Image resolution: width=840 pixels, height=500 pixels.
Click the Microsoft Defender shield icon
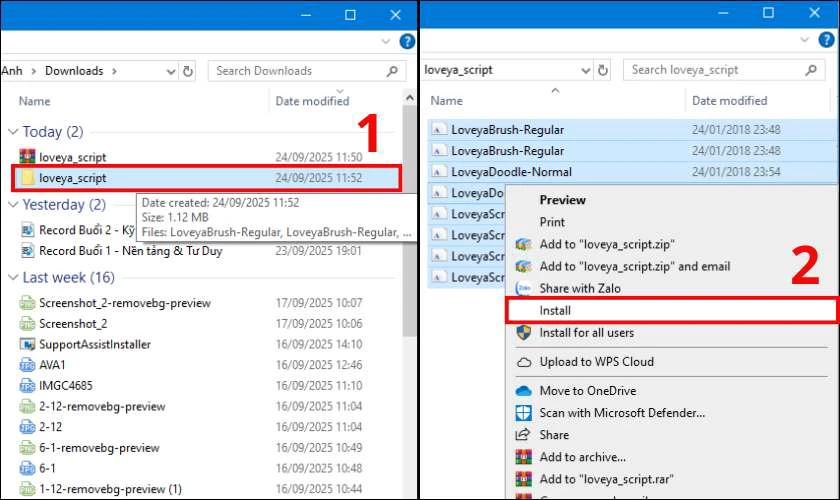click(523, 413)
